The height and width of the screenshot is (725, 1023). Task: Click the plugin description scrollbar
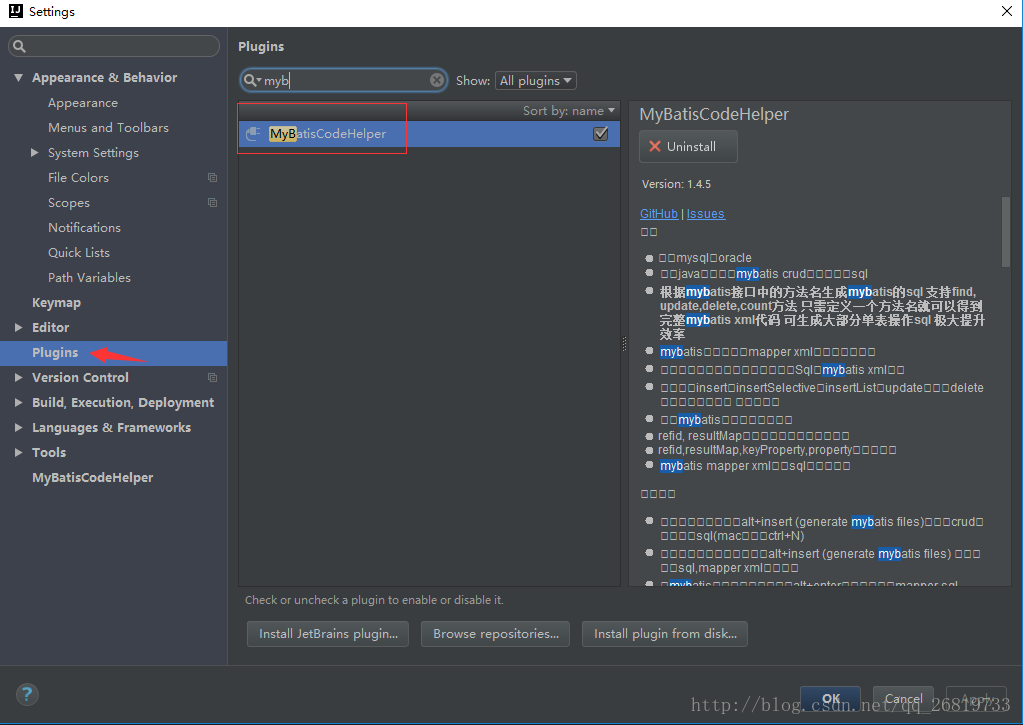click(x=1005, y=232)
